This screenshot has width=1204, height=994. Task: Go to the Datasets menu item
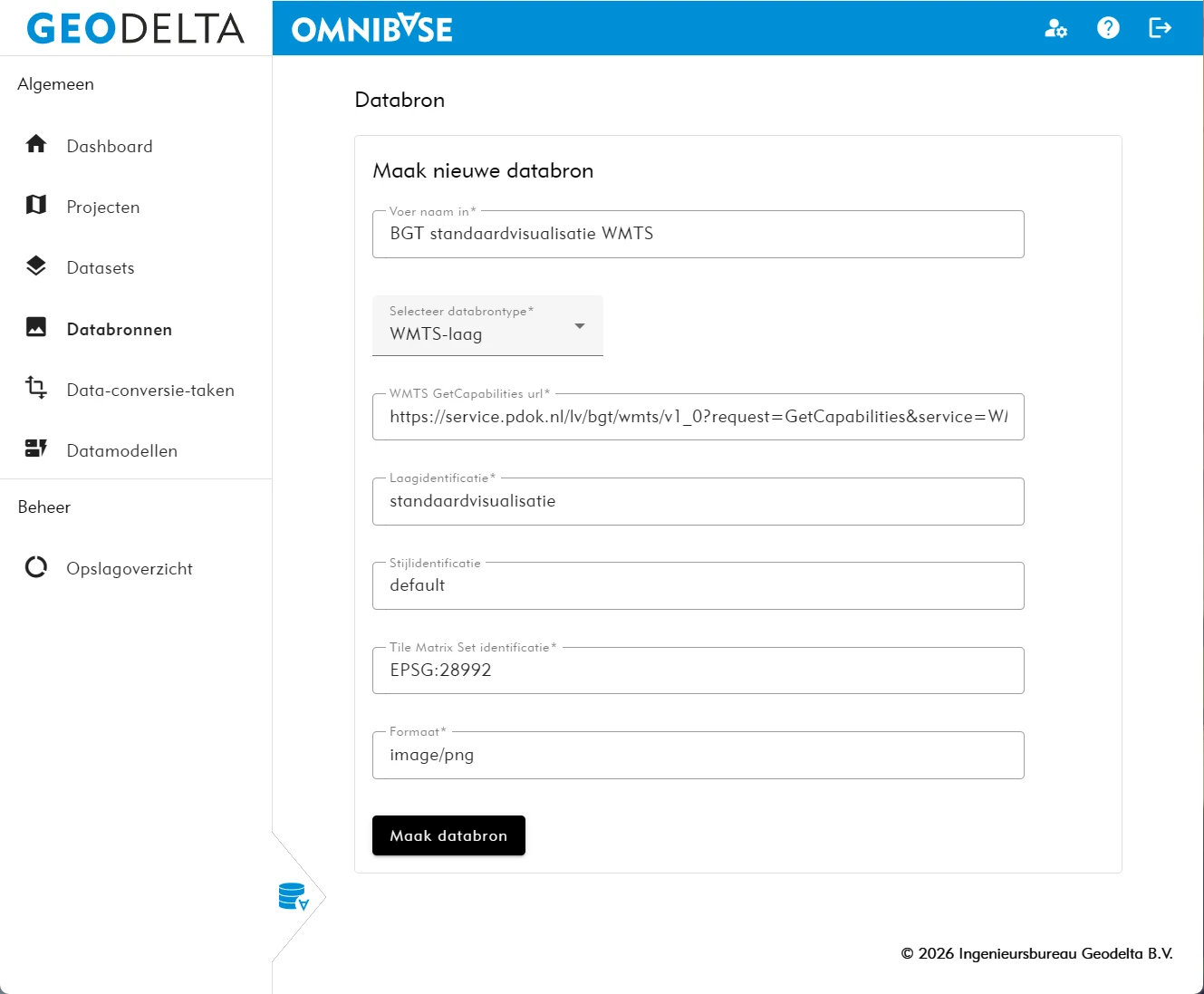[x=101, y=268]
